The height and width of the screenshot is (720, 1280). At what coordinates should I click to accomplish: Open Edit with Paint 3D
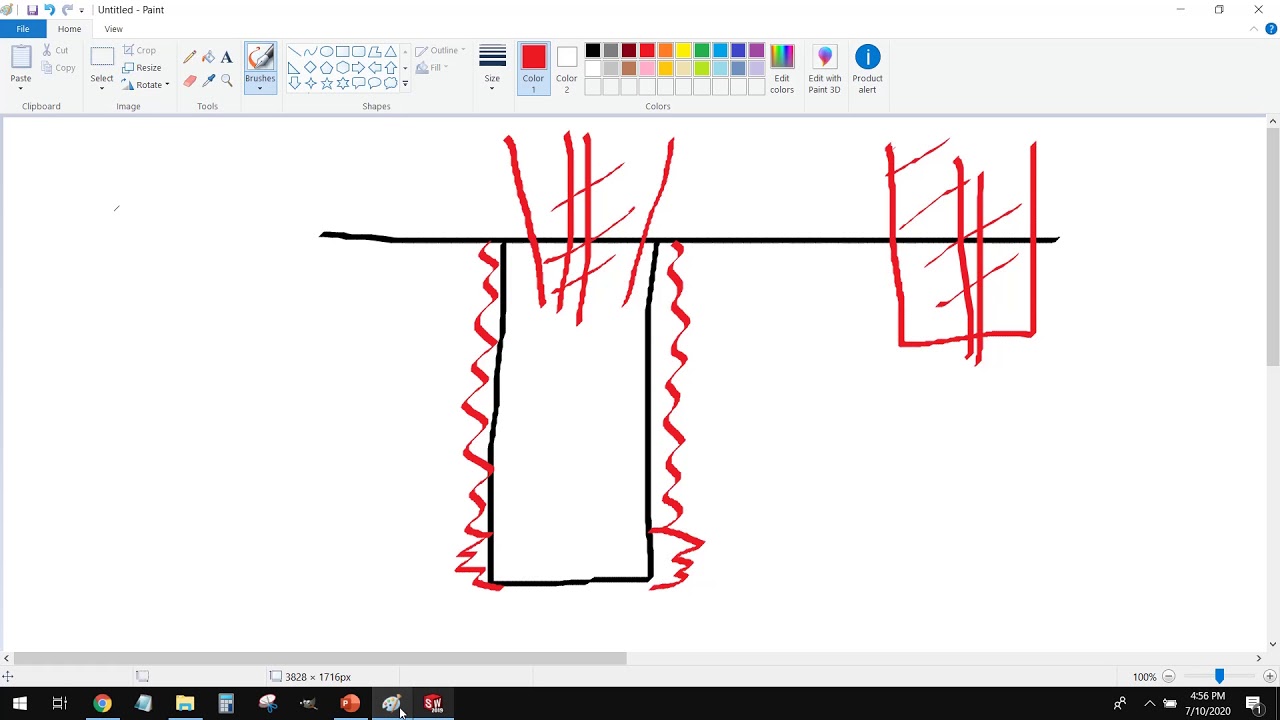click(x=825, y=69)
